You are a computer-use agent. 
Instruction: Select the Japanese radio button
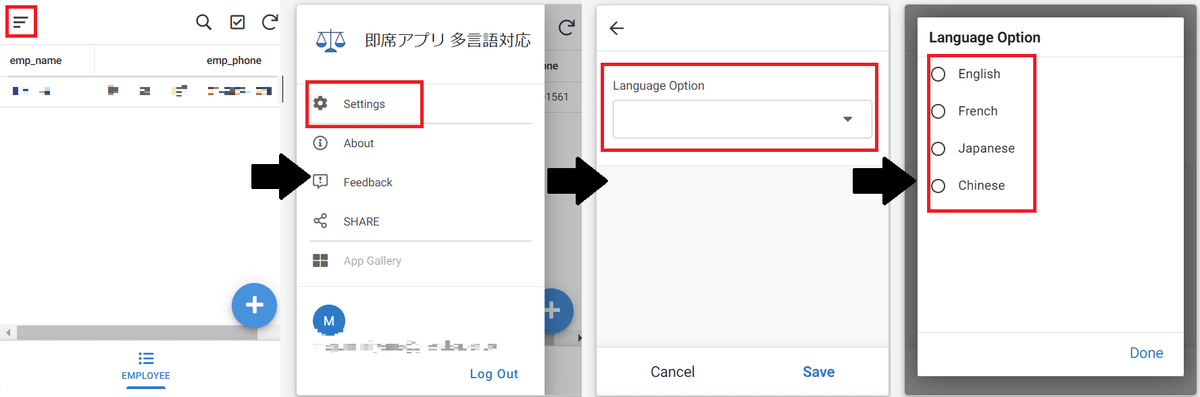click(938, 148)
